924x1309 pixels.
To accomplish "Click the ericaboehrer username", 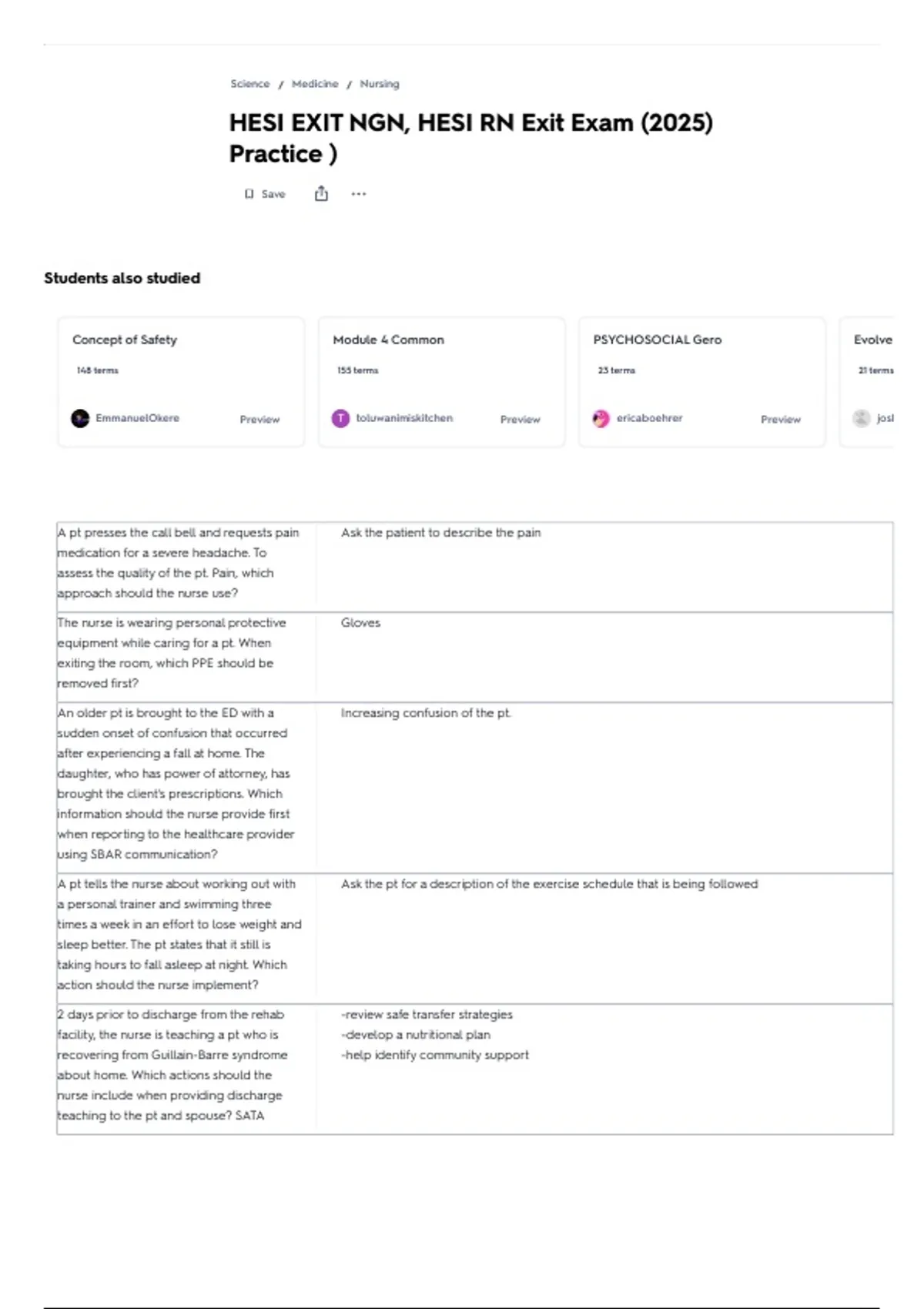I will 649,418.
